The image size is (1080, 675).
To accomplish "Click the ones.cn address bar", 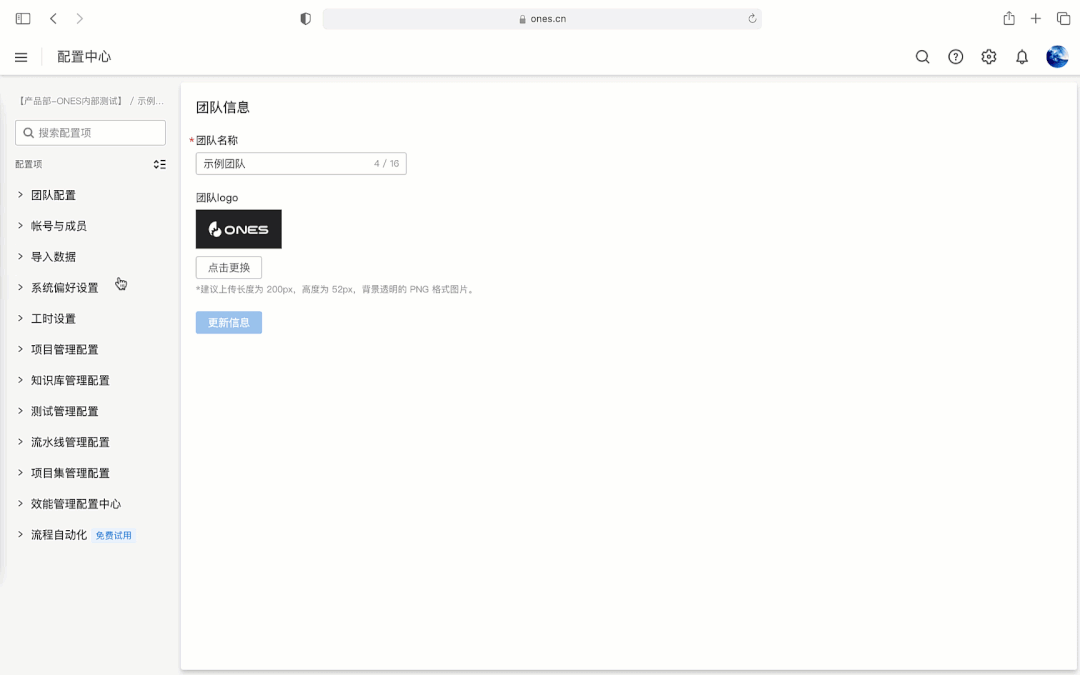I will tap(542, 19).
